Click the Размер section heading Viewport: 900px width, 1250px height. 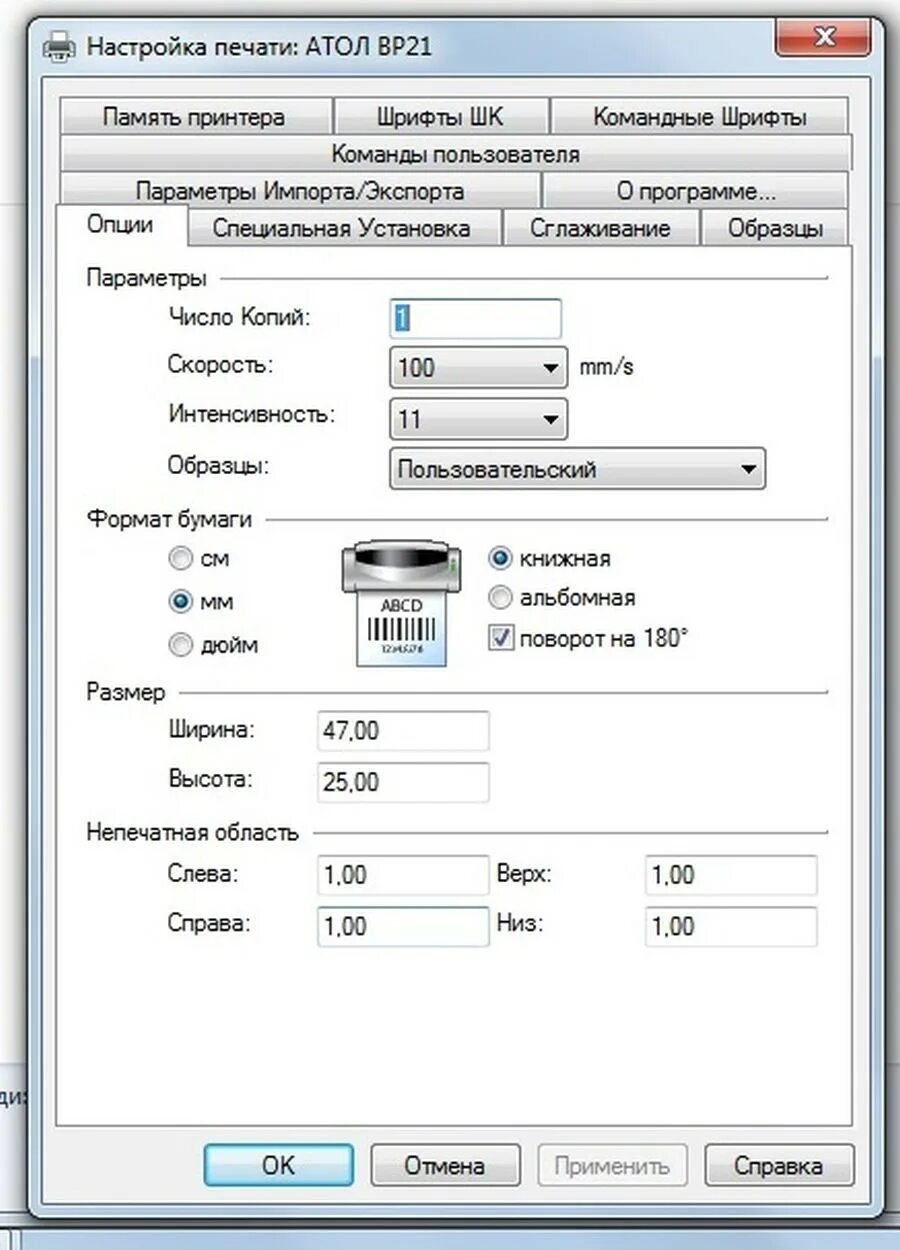(x=126, y=692)
